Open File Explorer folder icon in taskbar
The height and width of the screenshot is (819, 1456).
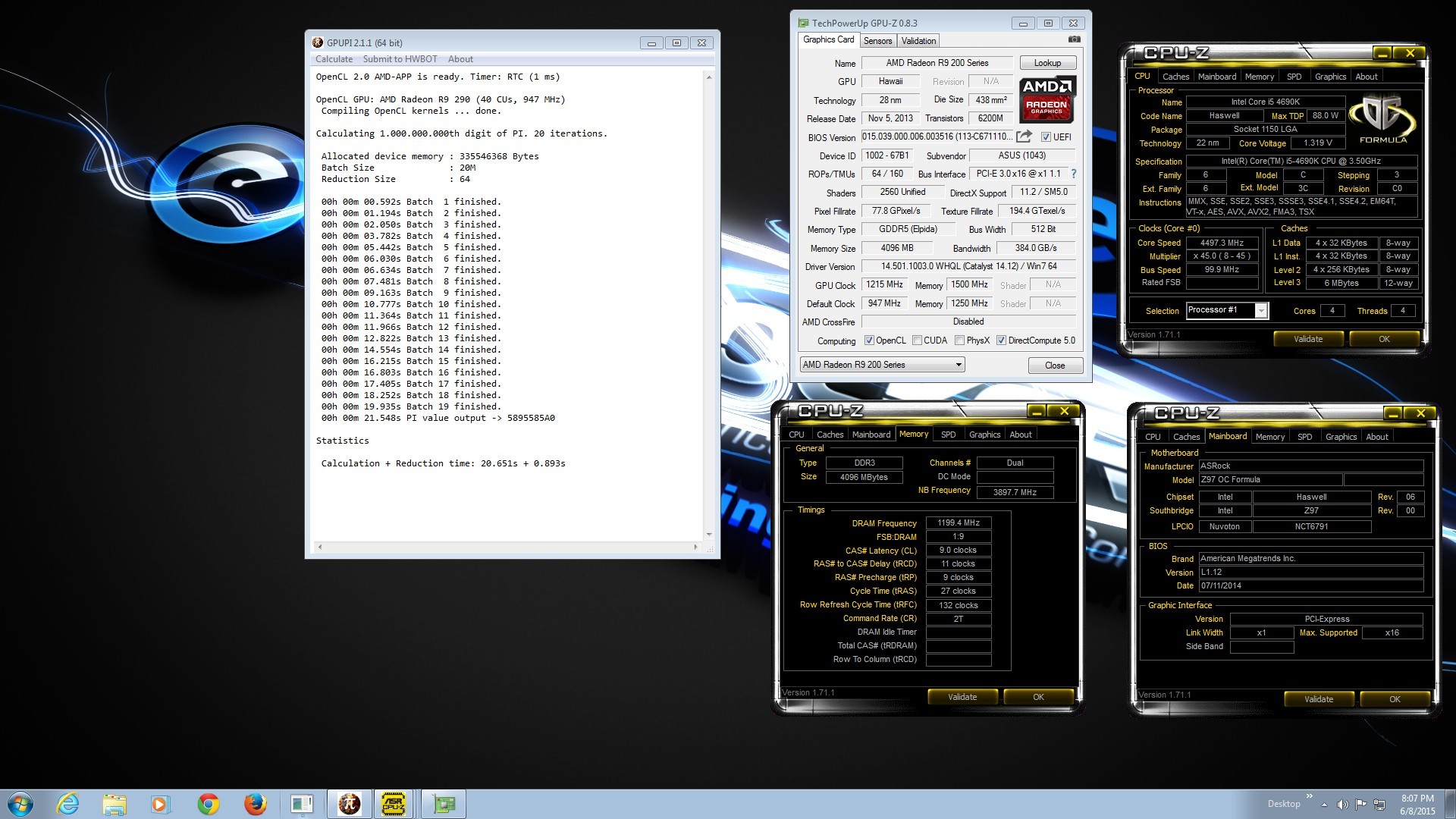(x=115, y=804)
